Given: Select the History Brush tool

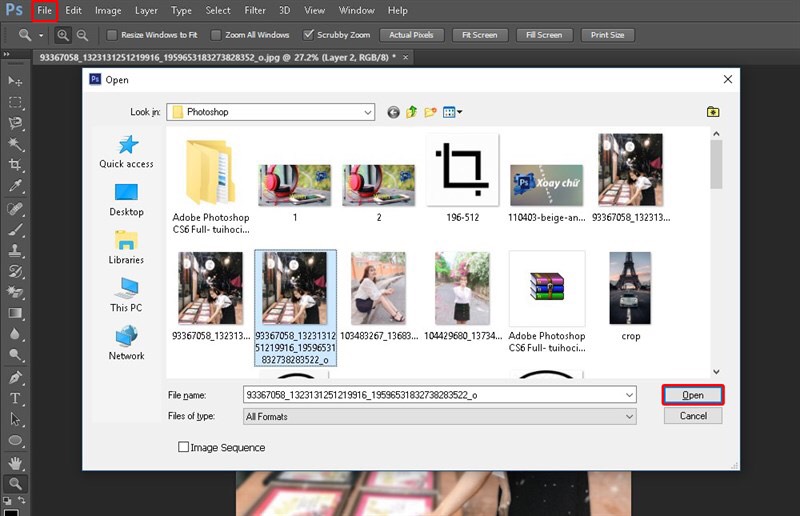Looking at the screenshot, I should point(15,271).
